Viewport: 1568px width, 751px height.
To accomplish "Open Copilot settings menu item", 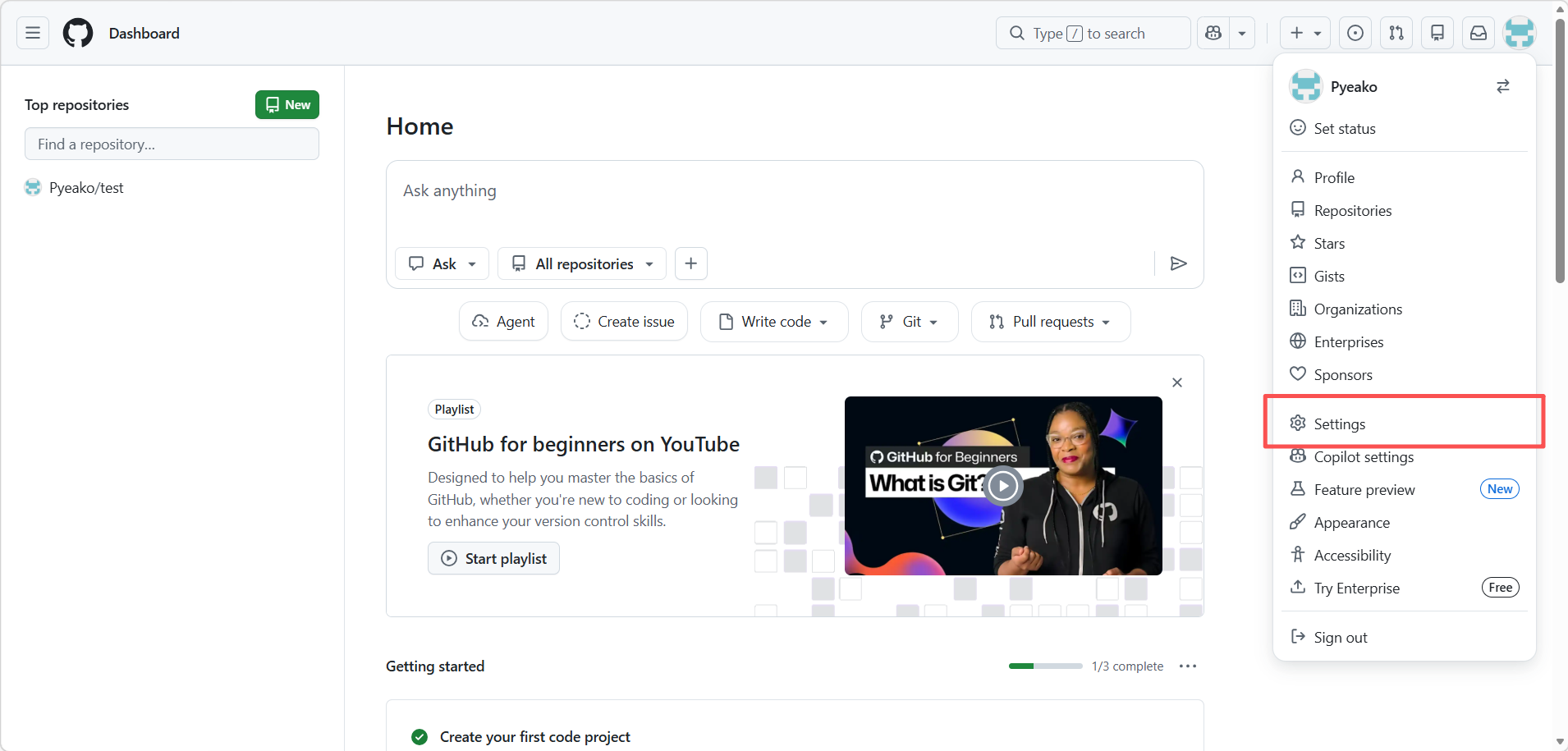I will point(1405,456).
